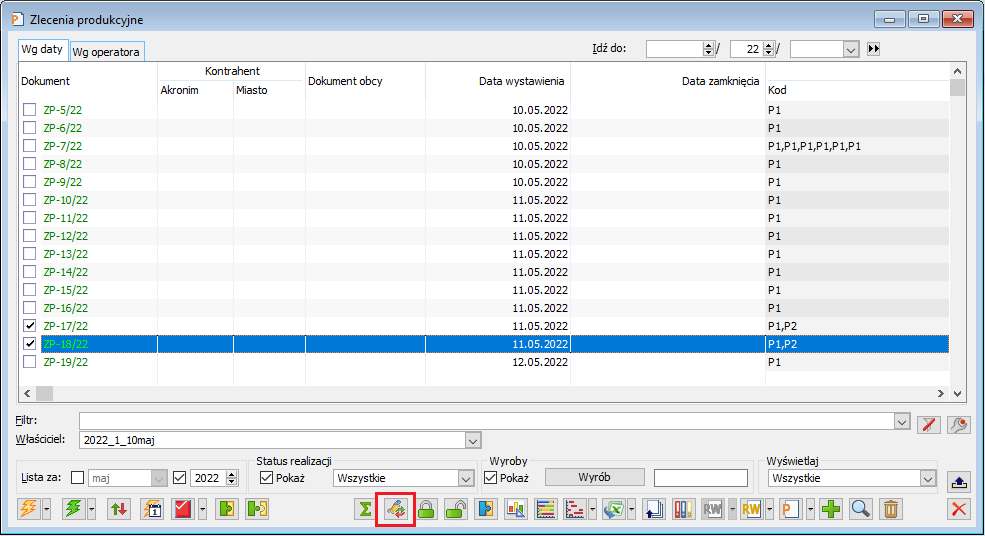
Task: Enable the month checkbox next to maj
Action: point(77,478)
